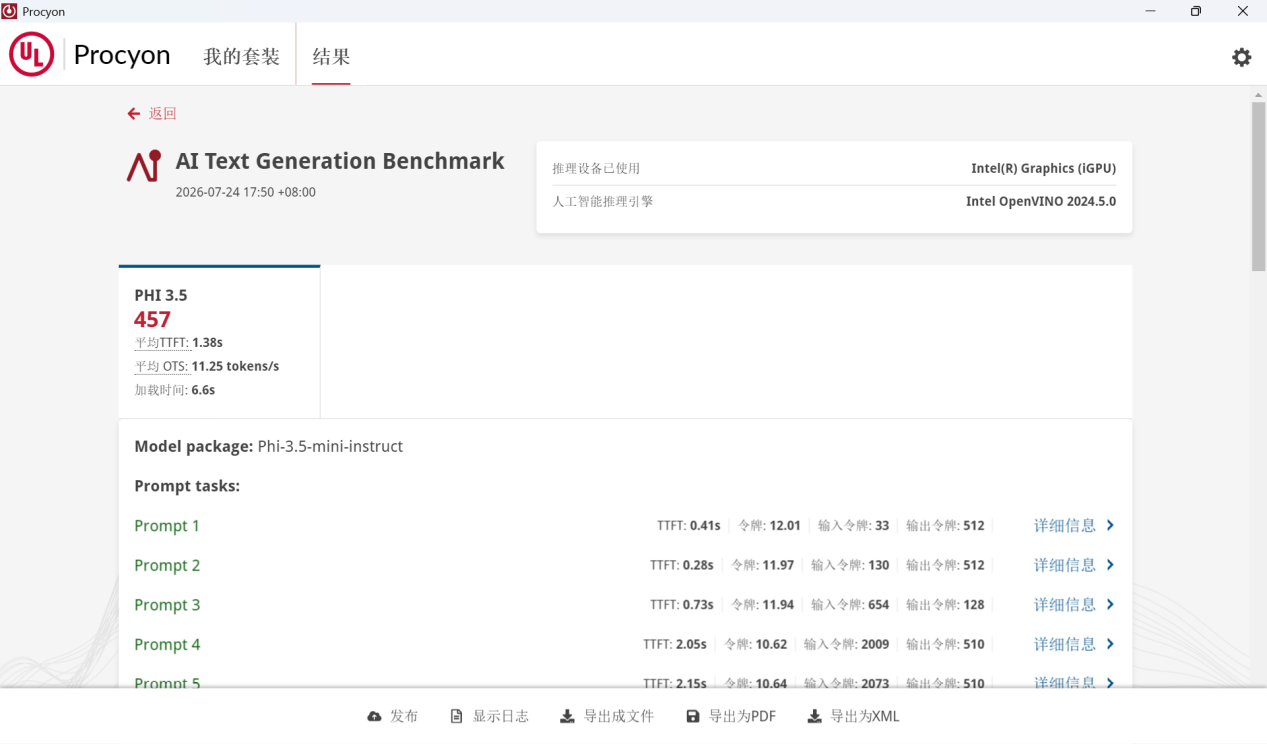Click the 发布 cloud upload icon
The image size is (1267, 744).
374,716
